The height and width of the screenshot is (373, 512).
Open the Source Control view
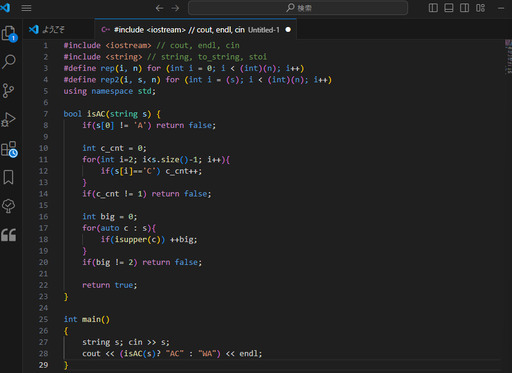coord(8,90)
